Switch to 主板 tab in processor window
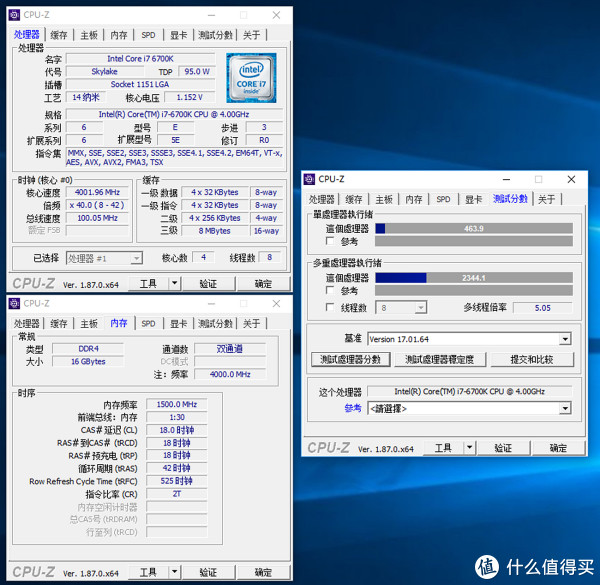600x585 pixels. [89, 35]
